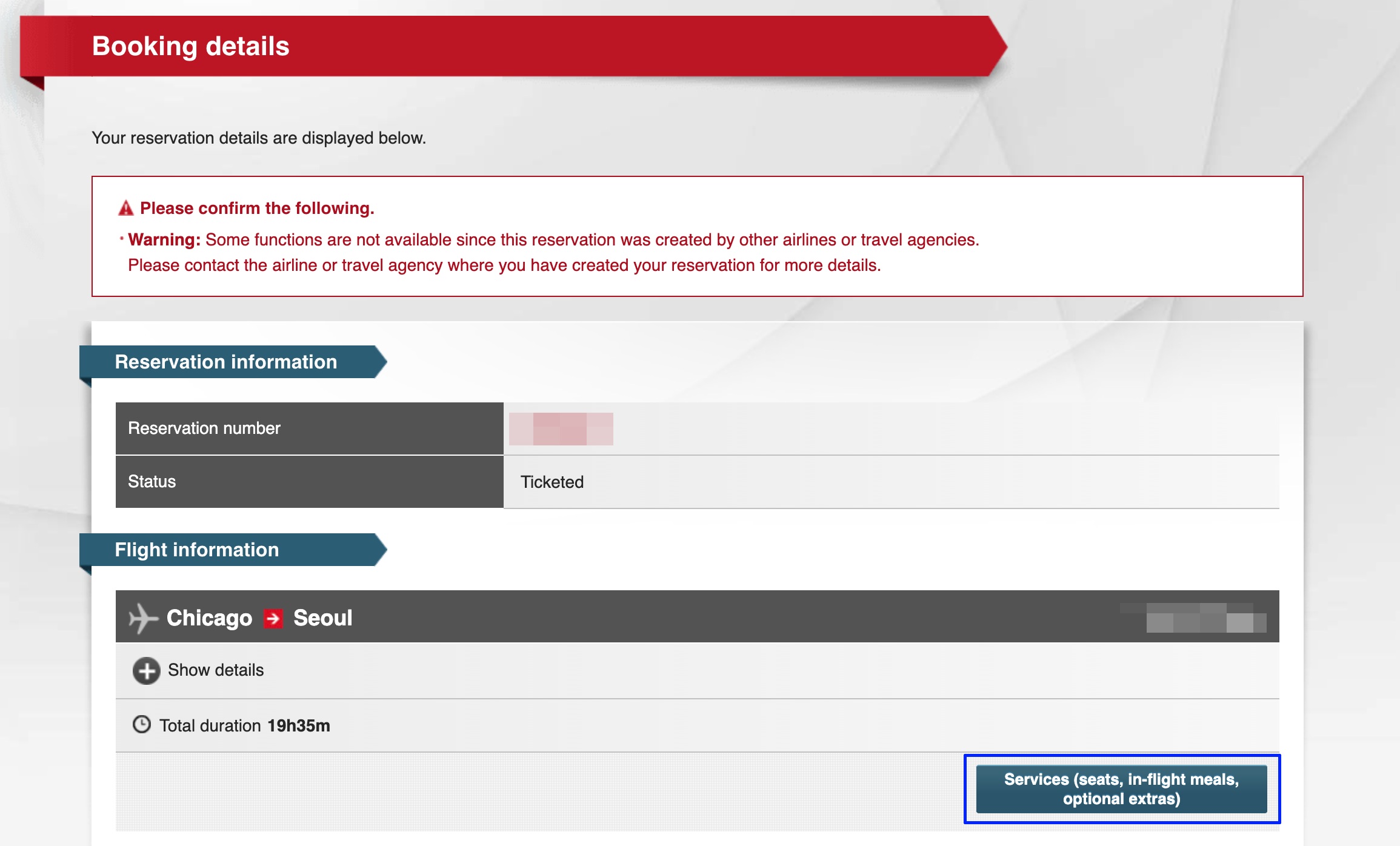The width and height of the screenshot is (1400, 846).
Task: Click the 19h35m total duration value
Action: tap(299, 726)
